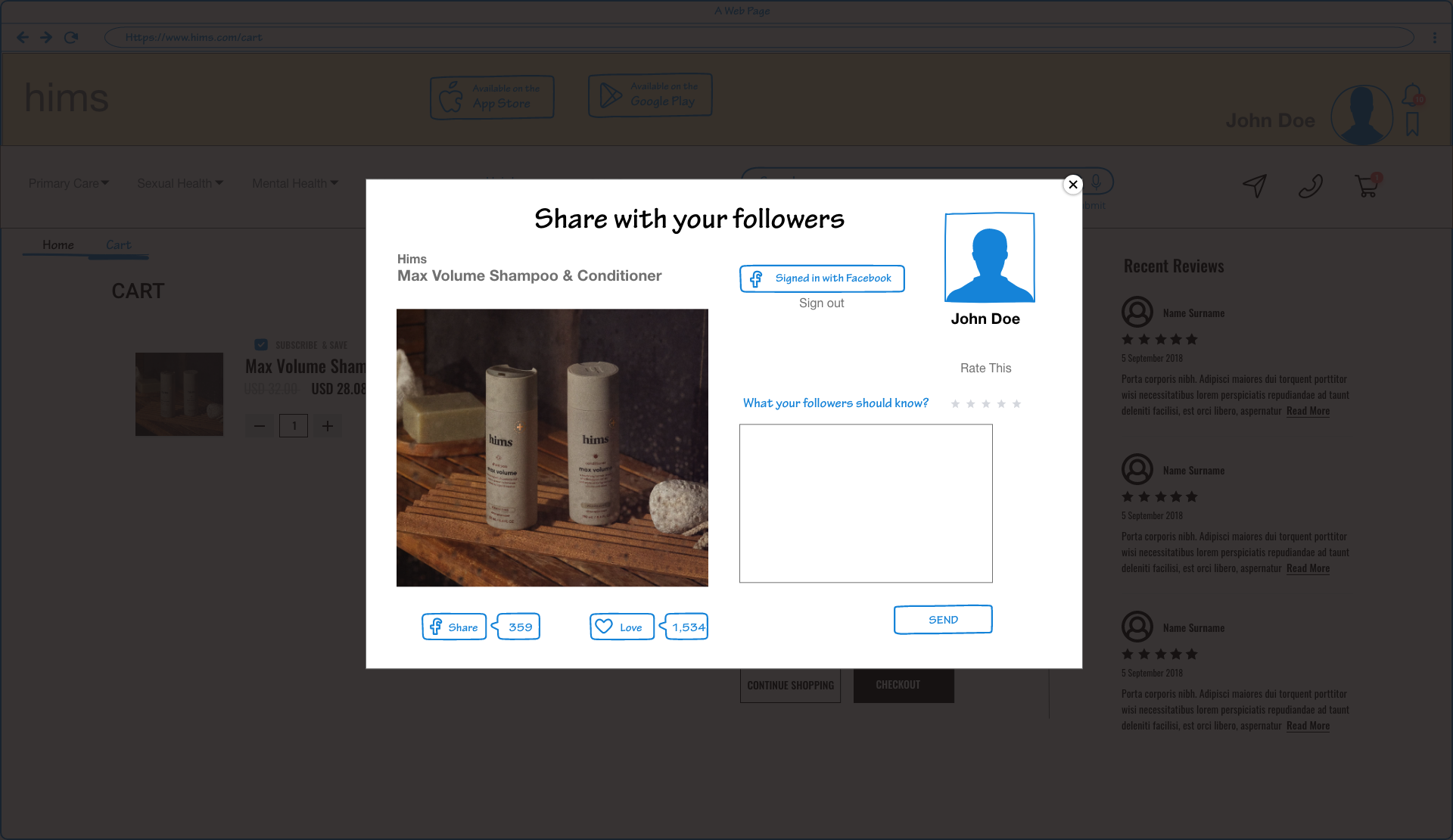Screen dimensions: 1453x840
Task: Open the App Store badge
Action: click(x=492, y=97)
